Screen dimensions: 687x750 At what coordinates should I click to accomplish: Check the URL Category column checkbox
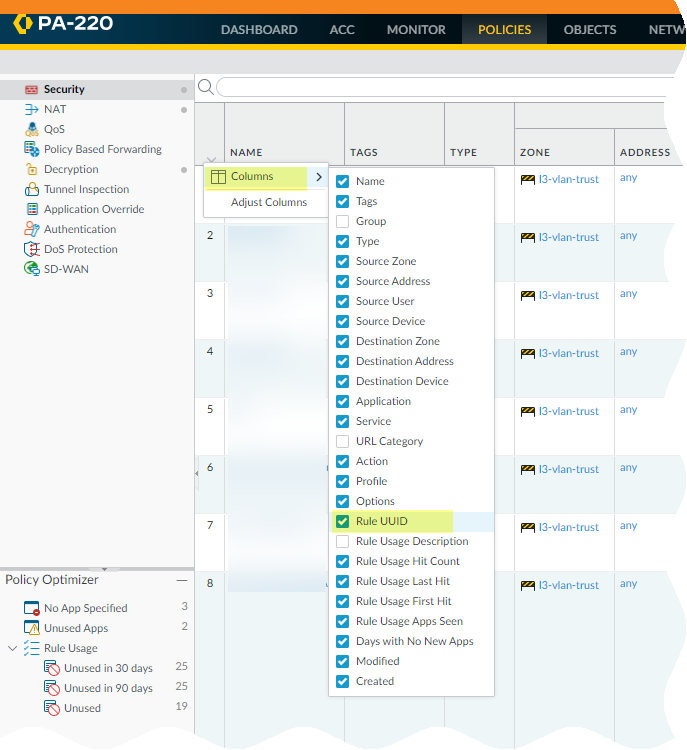point(343,441)
